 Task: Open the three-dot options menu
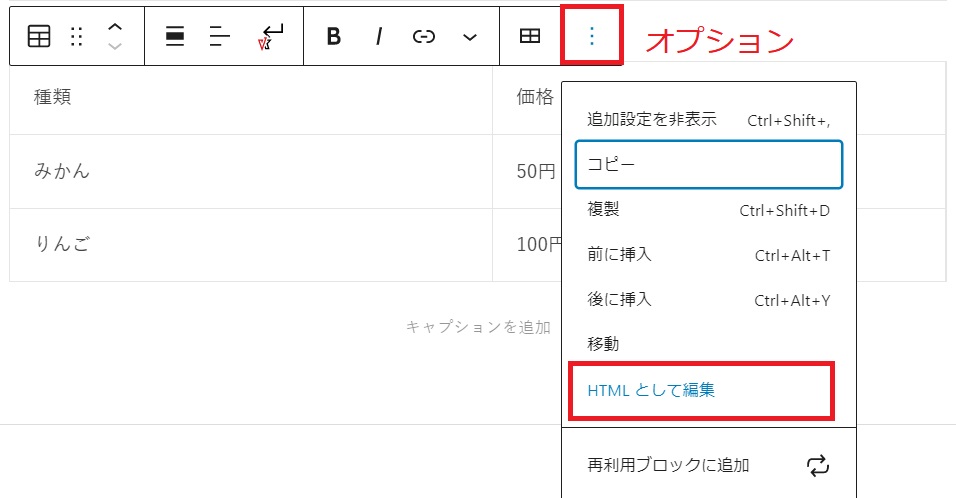[591, 36]
